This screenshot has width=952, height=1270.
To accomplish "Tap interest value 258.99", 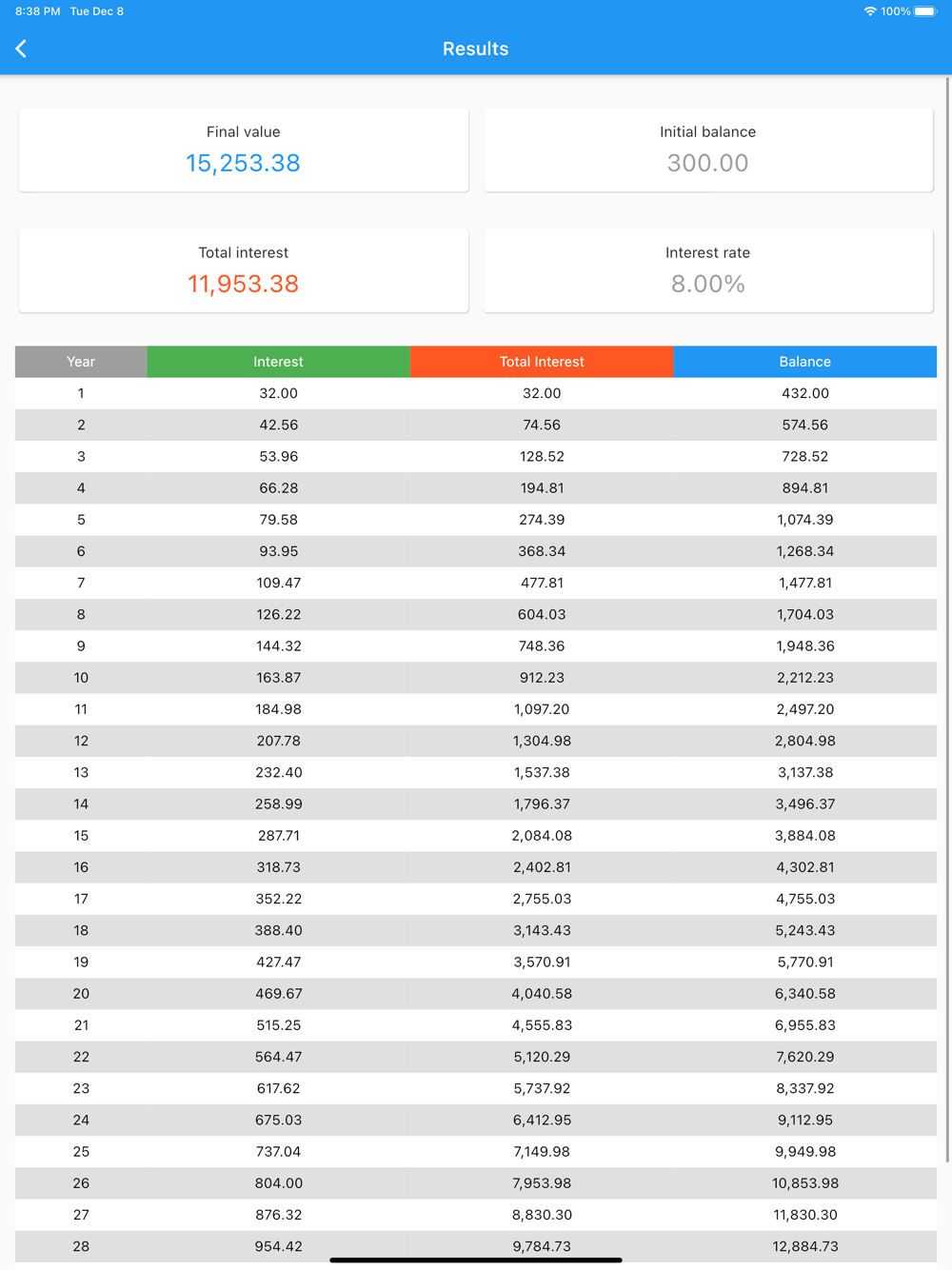I will pos(278,804).
